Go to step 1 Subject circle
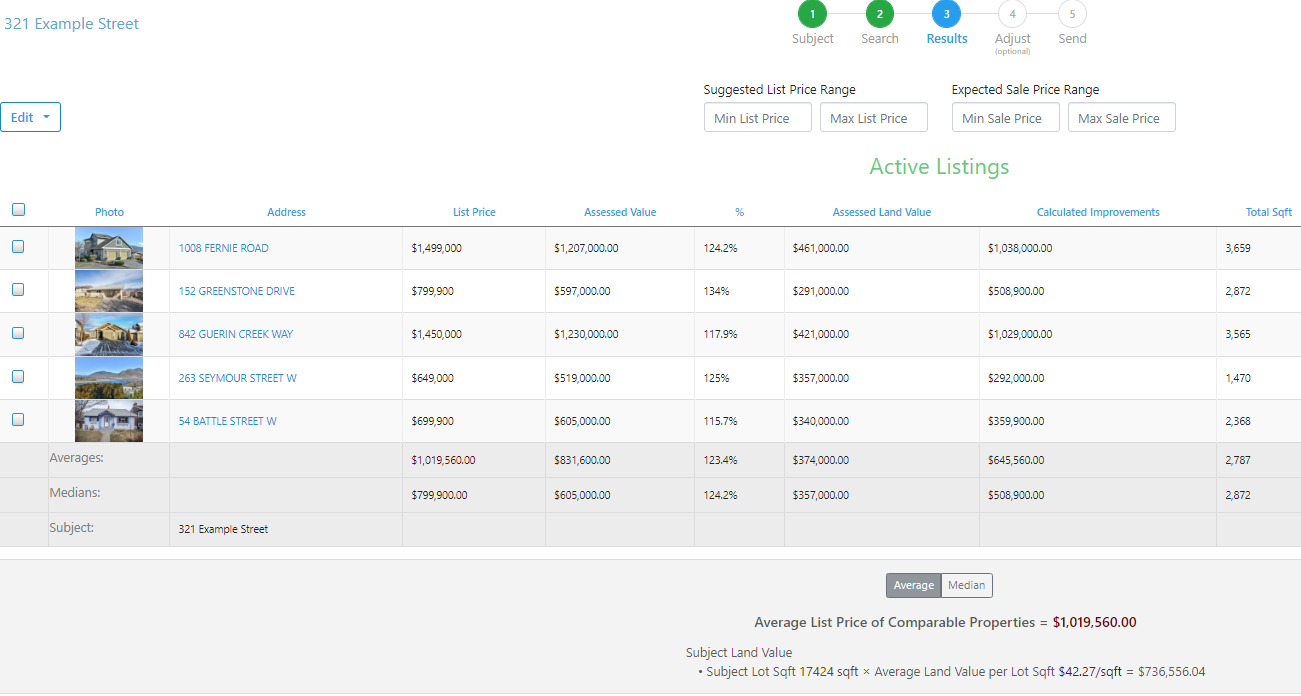The width and height of the screenshot is (1301, 696). [812, 14]
